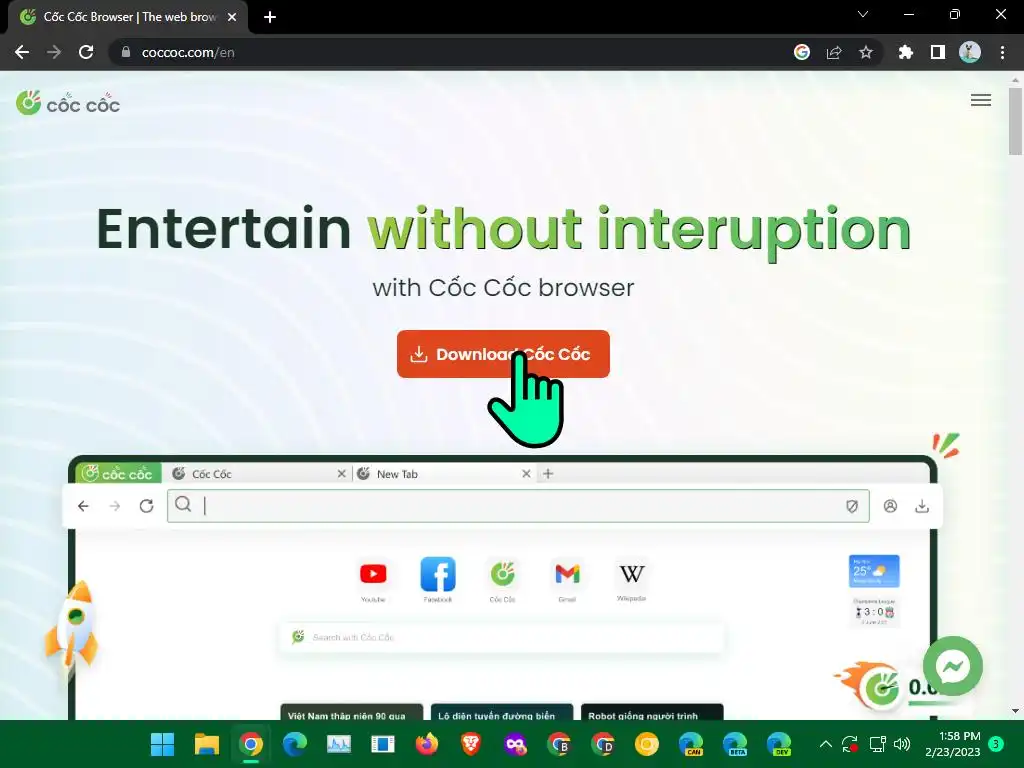Open the clock showing 1:58 PM

click(953, 744)
